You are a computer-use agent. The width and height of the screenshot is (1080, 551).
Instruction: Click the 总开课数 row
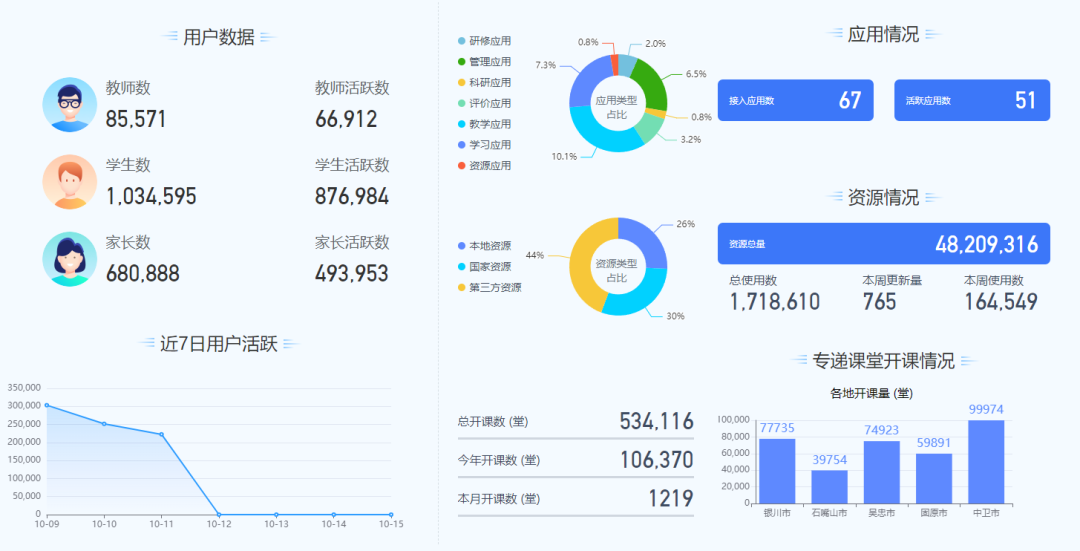click(x=575, y=422)
